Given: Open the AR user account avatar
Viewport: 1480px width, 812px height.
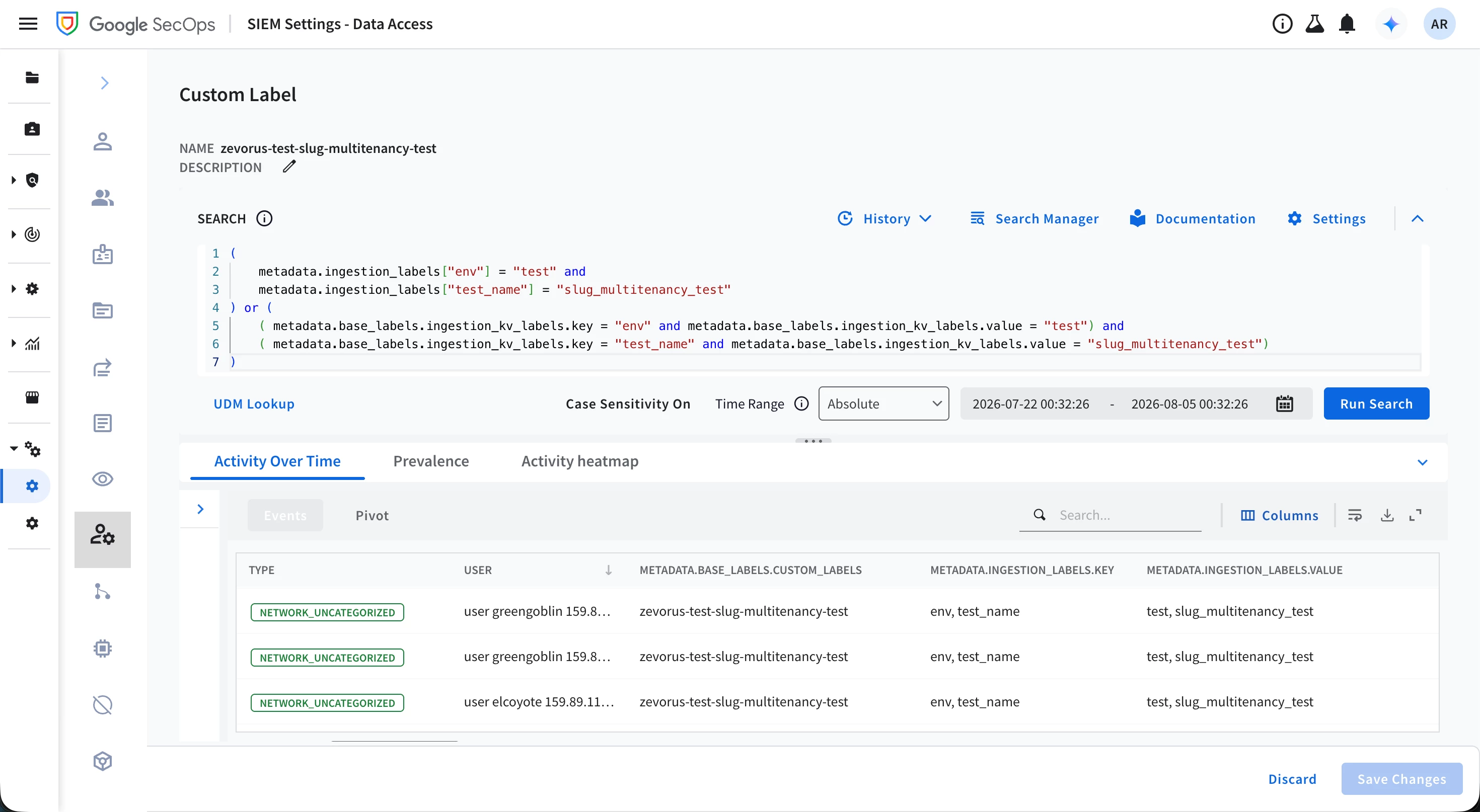Looking at the screenshot, I should (x=1439, y=24).
